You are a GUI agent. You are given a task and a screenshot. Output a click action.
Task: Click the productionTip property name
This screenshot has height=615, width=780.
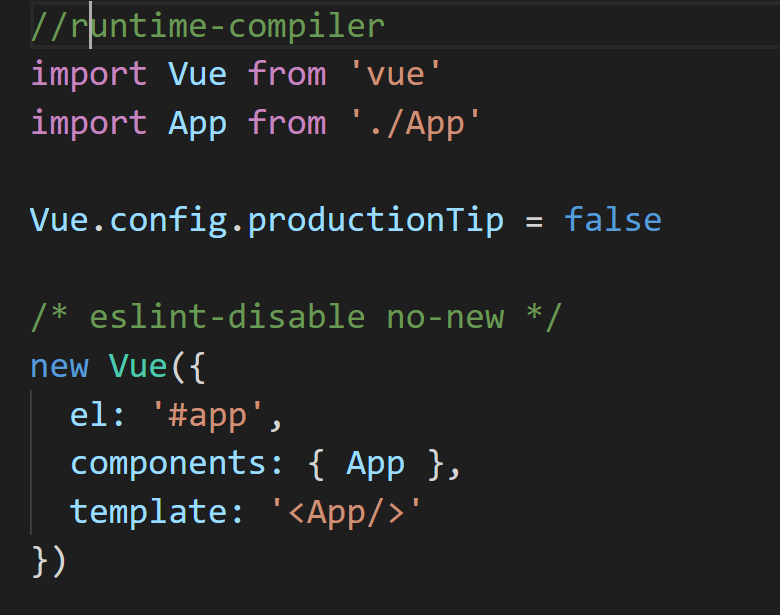click(x=375, y=220)
